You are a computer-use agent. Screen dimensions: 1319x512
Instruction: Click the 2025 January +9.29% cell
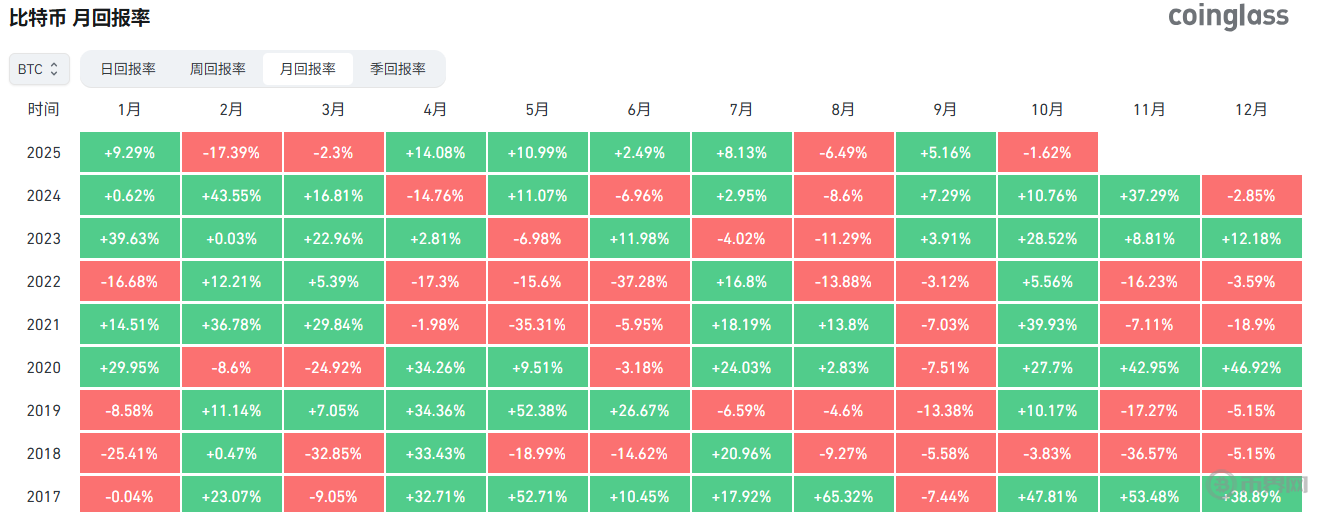(129, 153)
